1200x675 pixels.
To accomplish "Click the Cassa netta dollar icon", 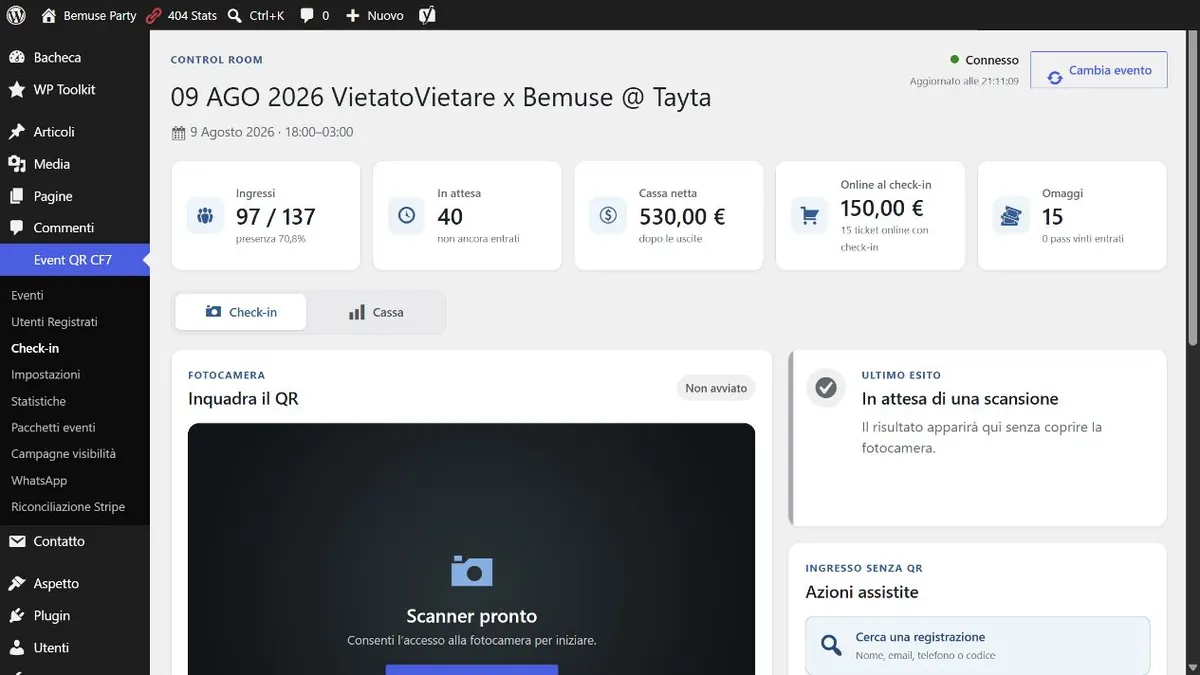I will 608,215.
